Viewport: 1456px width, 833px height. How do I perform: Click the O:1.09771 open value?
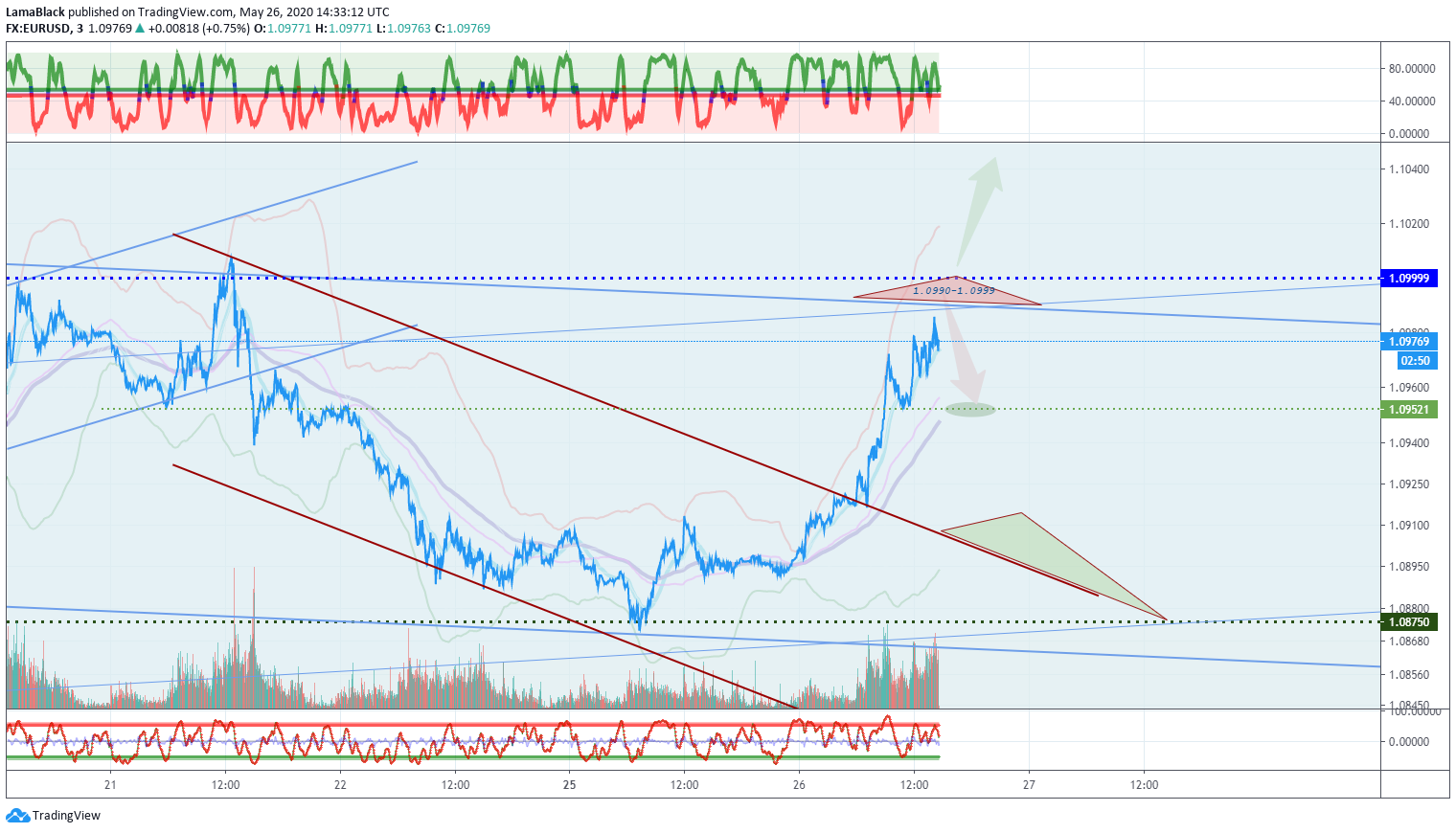click(283, 29)
